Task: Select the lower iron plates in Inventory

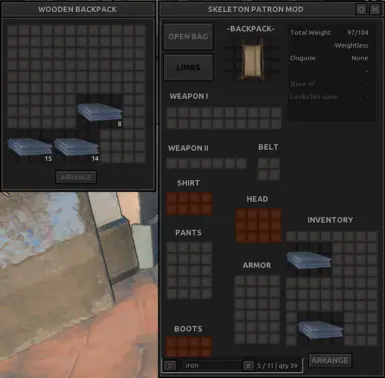Action: (320, 329)
